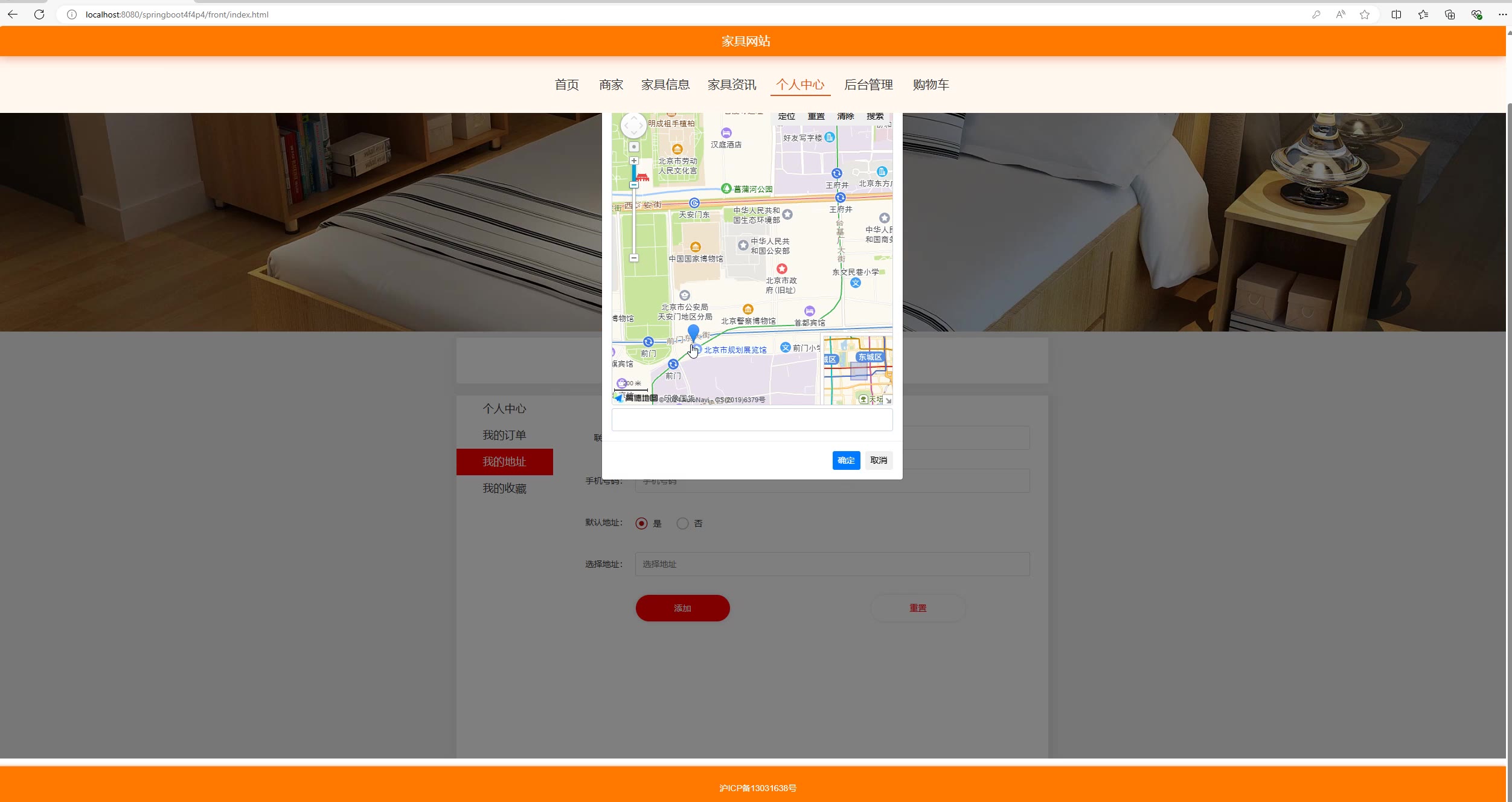
Task: Click the map zoom slider handle
Action: 633,185
